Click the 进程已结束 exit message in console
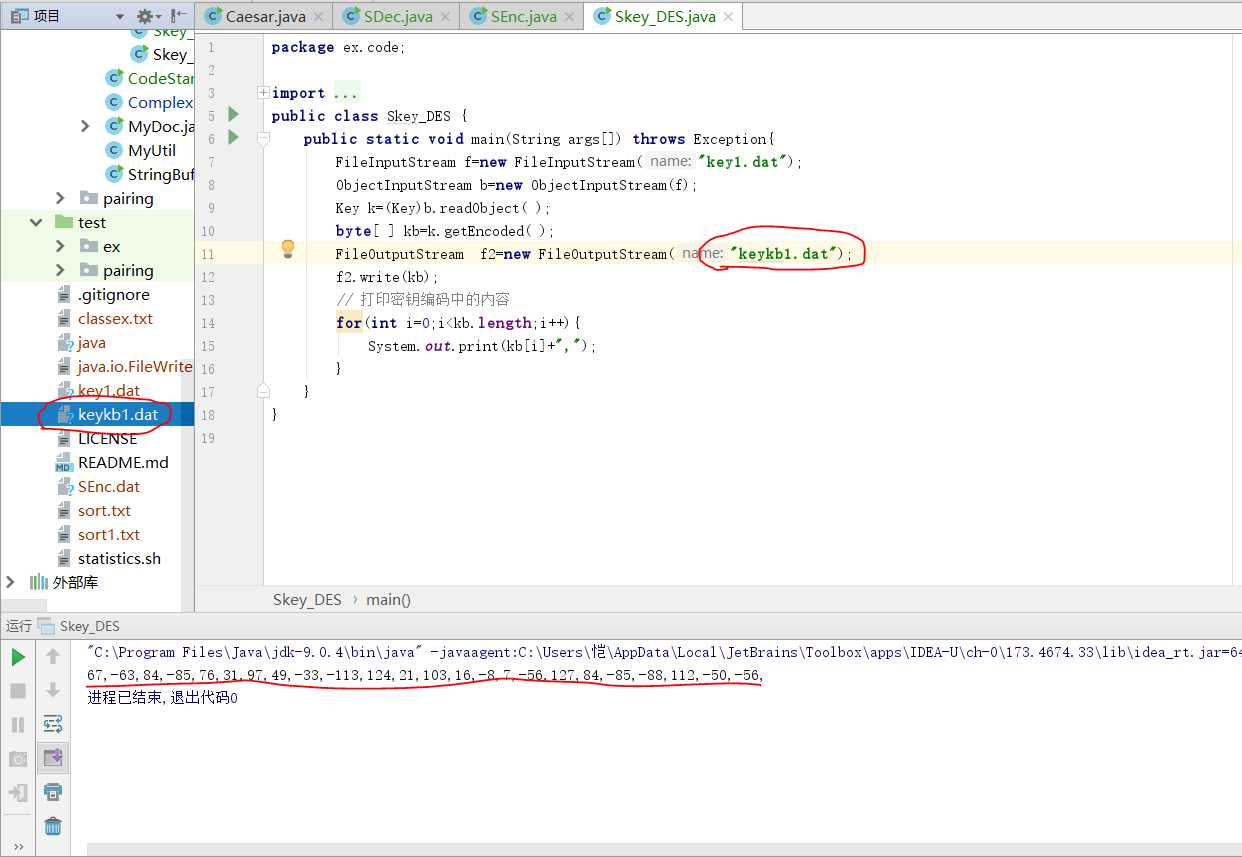The width and height of the screenshot is (1242, 857). [163, 697]
